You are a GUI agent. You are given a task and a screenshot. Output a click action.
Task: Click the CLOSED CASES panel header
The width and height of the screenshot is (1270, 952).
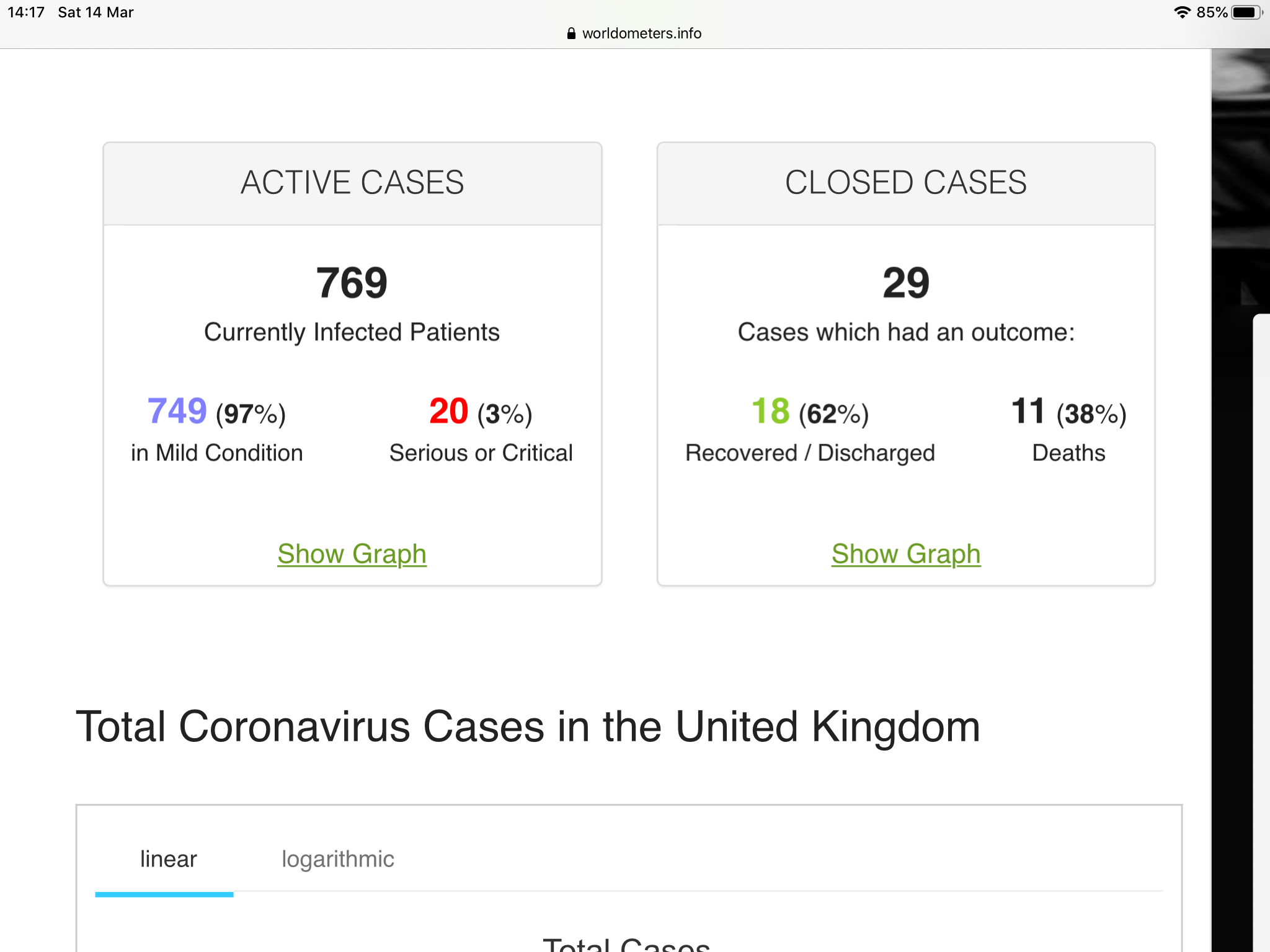click(x=905, y=183)
